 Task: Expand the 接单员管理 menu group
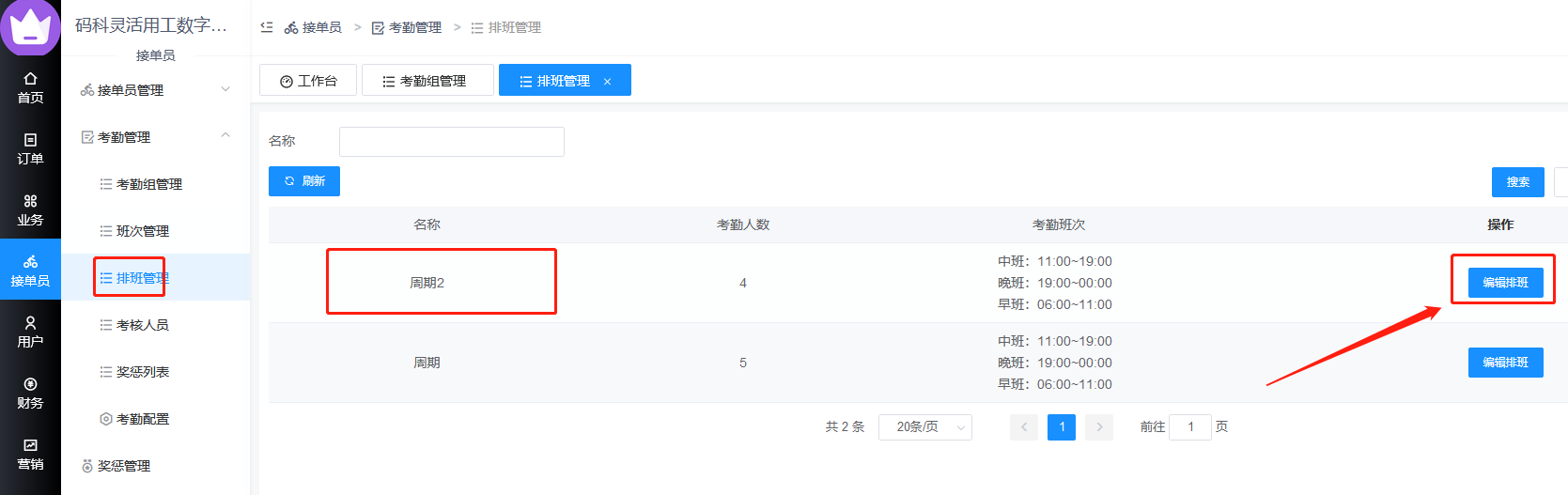155,90
